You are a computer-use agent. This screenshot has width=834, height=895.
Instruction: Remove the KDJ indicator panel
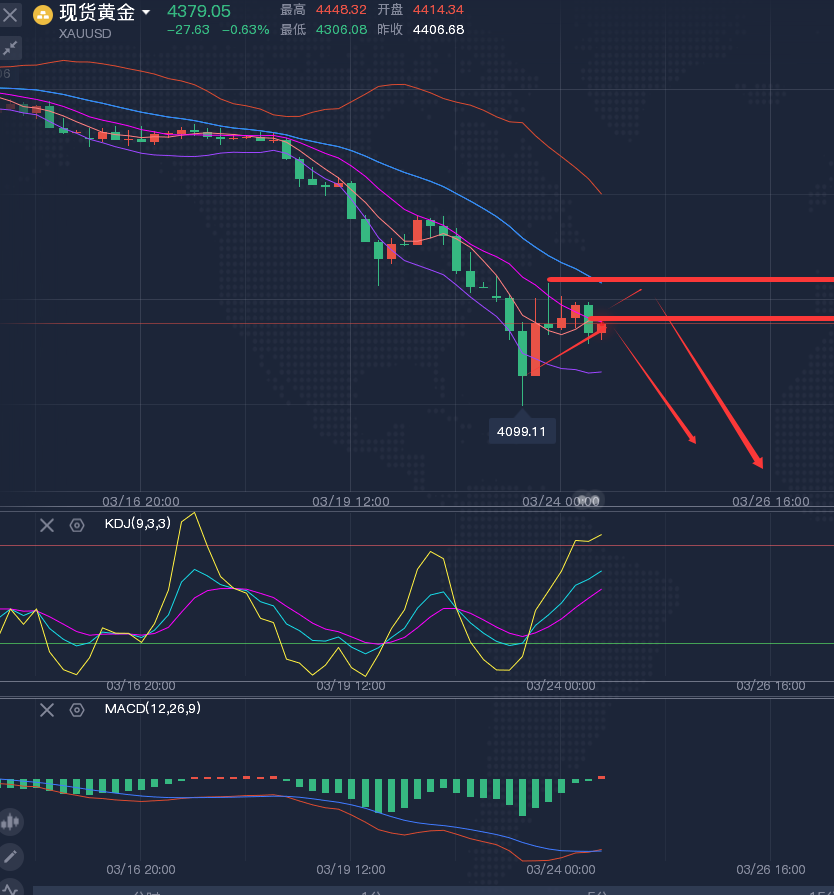(x=46, y=525)
